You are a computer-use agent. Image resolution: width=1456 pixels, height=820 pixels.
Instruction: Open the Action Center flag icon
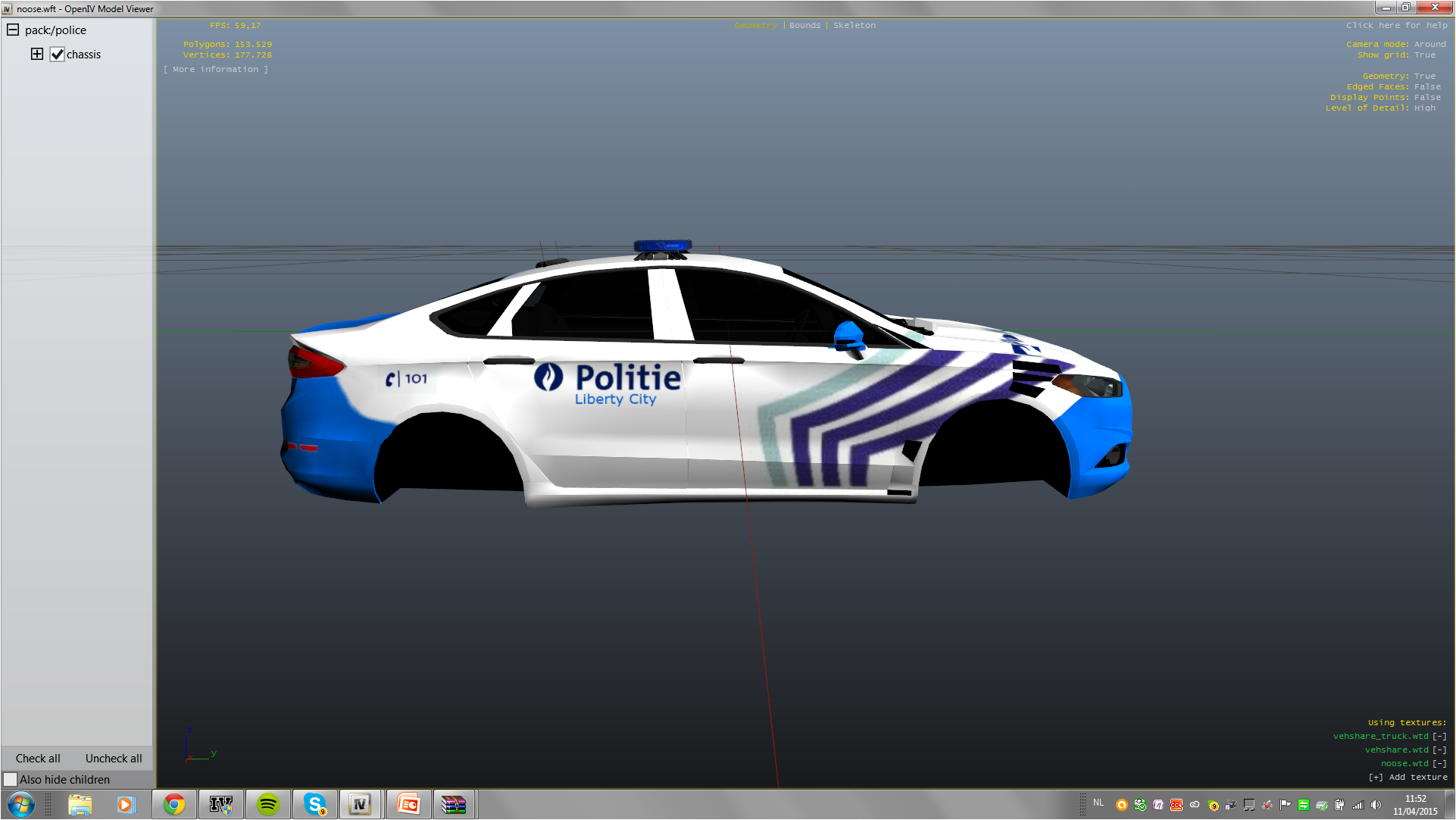click(1286, 806)
